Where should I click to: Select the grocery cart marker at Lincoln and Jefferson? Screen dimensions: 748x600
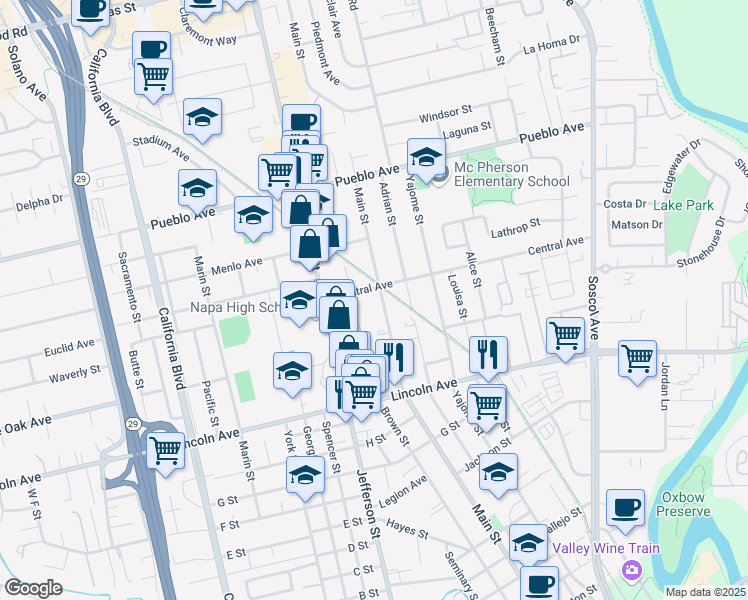point(362,398)
